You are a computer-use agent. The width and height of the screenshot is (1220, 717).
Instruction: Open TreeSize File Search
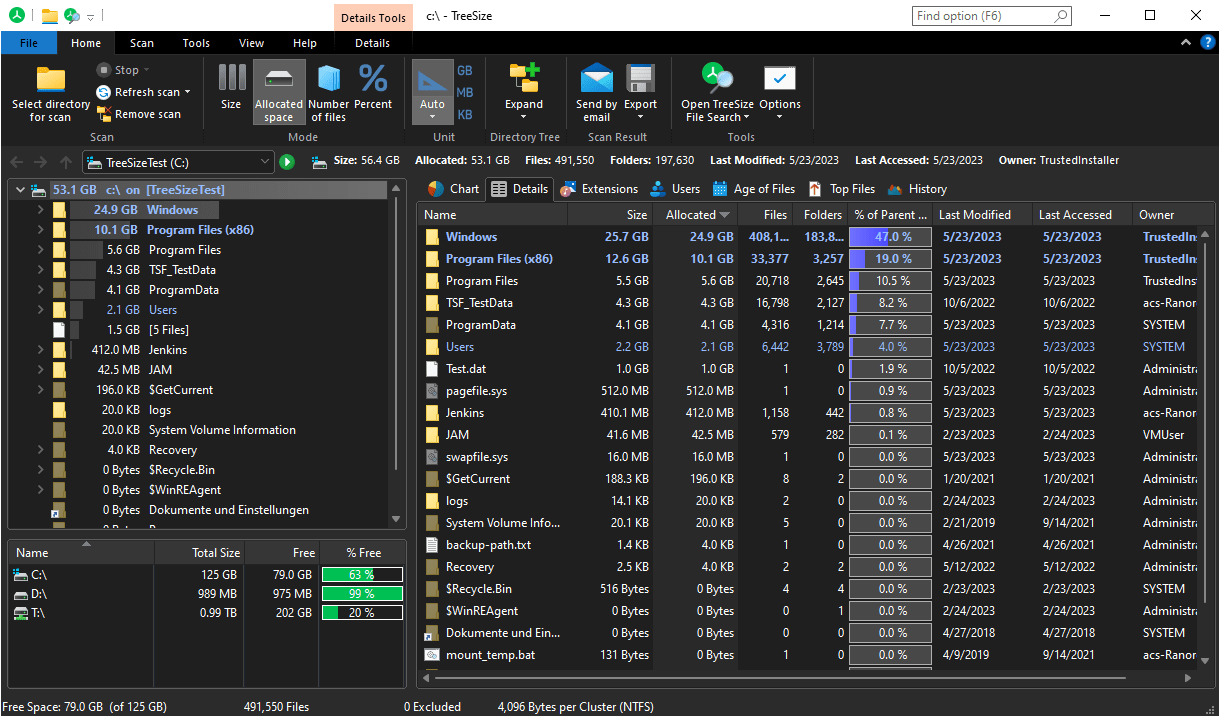(718, 92)
